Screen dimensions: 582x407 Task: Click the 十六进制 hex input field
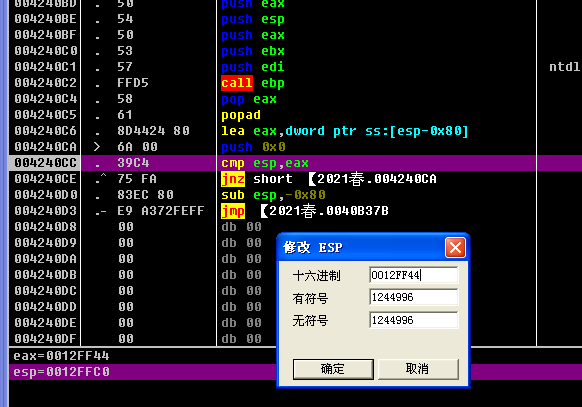(414, 275)
